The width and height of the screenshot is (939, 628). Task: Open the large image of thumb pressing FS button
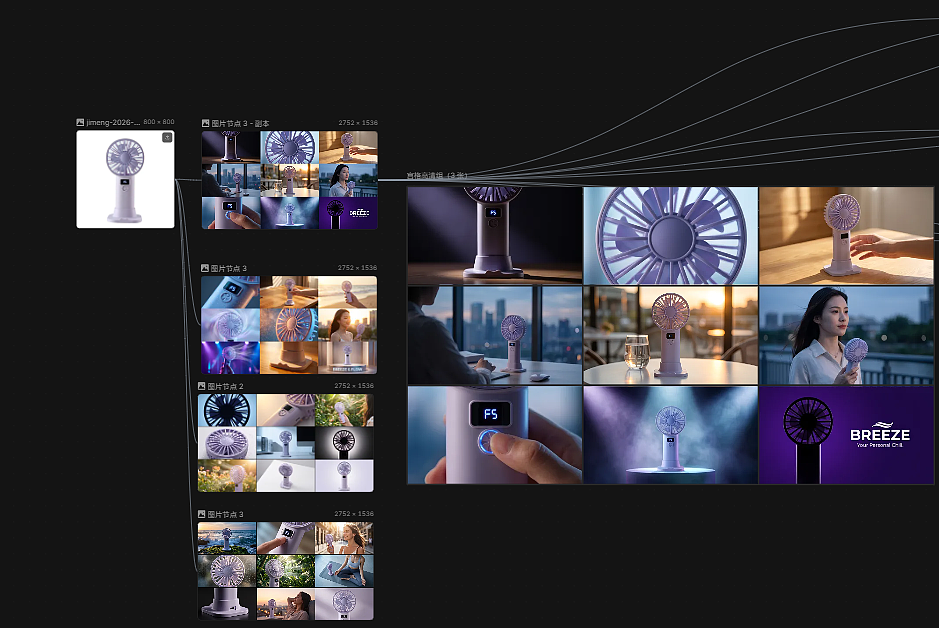pyautogui.click(x=495, y=435)
